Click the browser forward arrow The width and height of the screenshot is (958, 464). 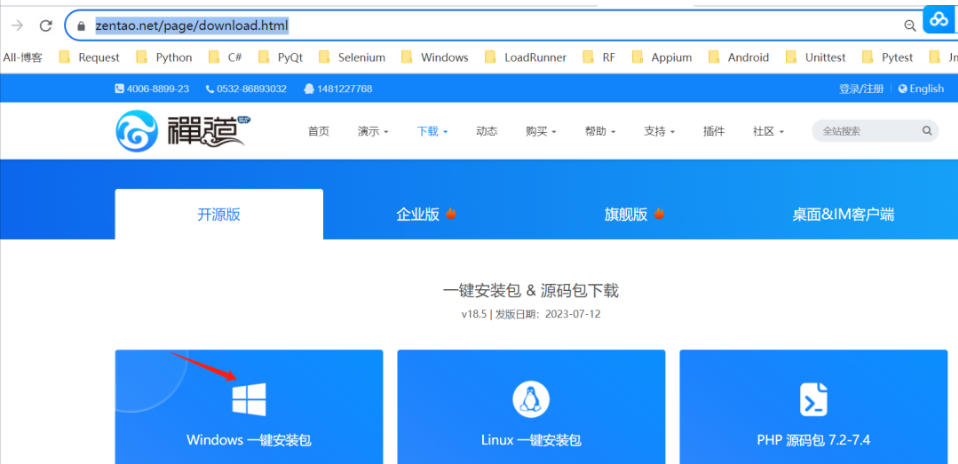[x=18, y=26]
